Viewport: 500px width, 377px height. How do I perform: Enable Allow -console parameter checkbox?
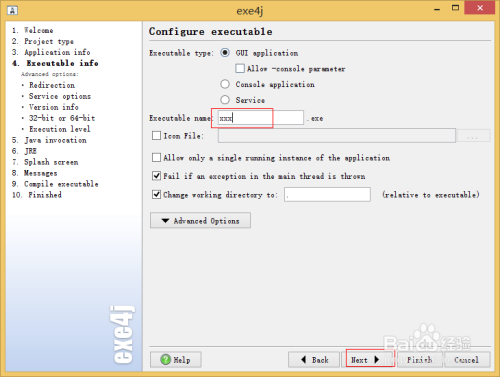240,69
